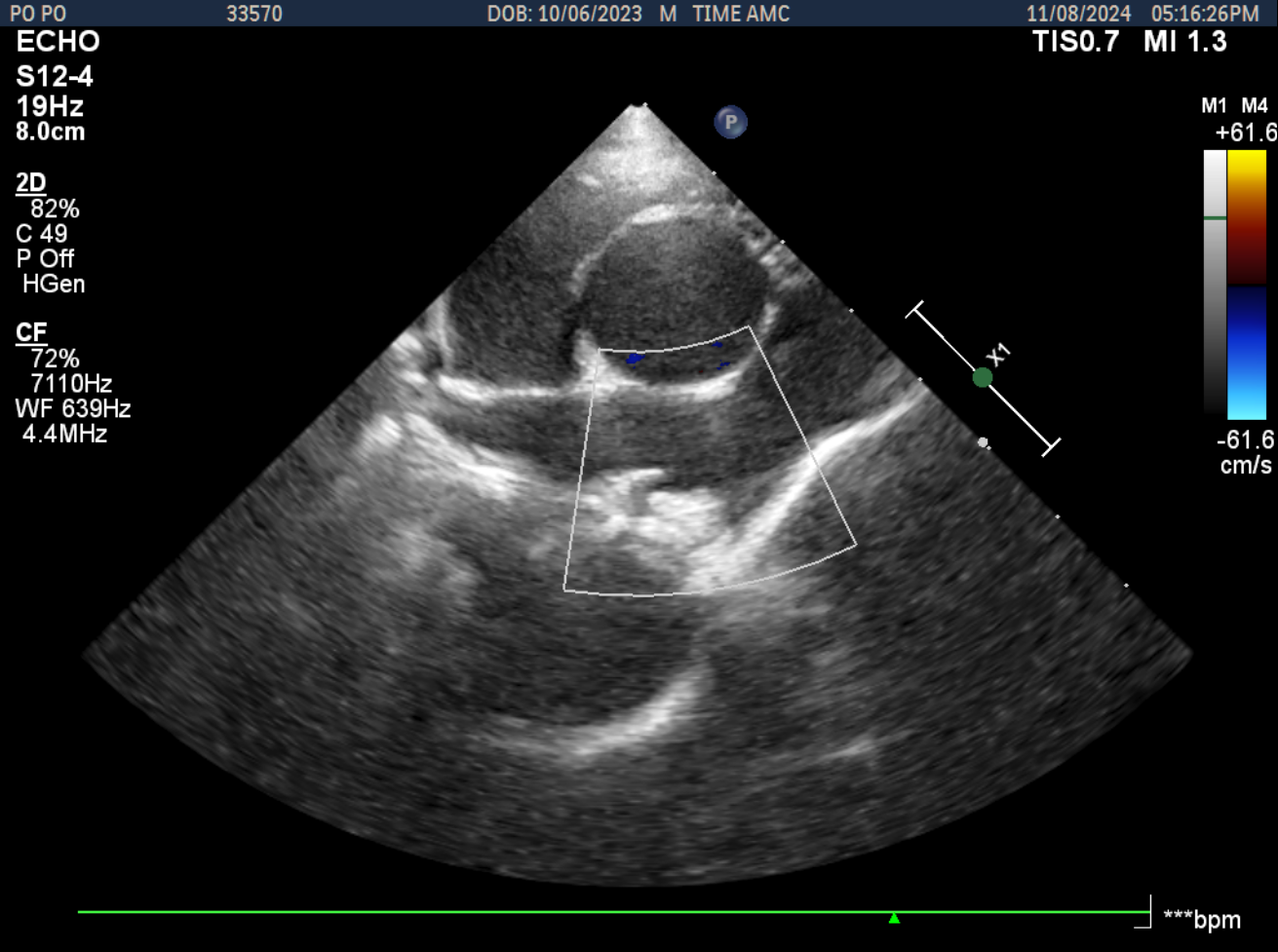Select the grayscale map bar under M1
The width and height of the screenshot is (1278, 952).
[1215, 283]
